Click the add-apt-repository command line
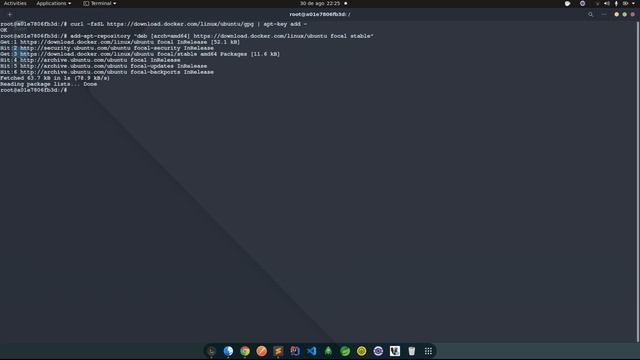The width and height of the screenshot is (640, 360). click(x=187, y=36)
